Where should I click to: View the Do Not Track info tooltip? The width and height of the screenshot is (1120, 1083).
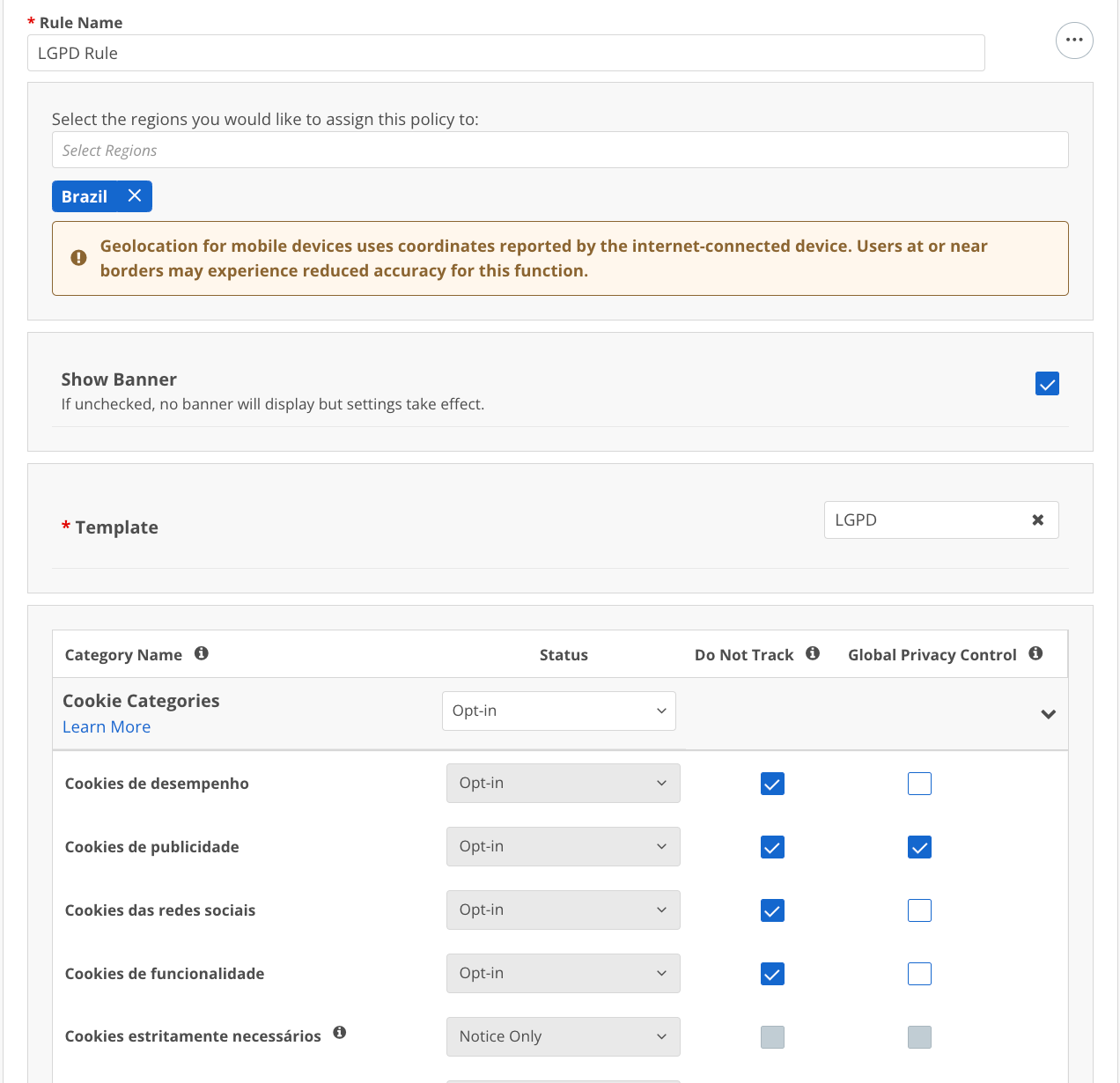click(x=813, y=653)
